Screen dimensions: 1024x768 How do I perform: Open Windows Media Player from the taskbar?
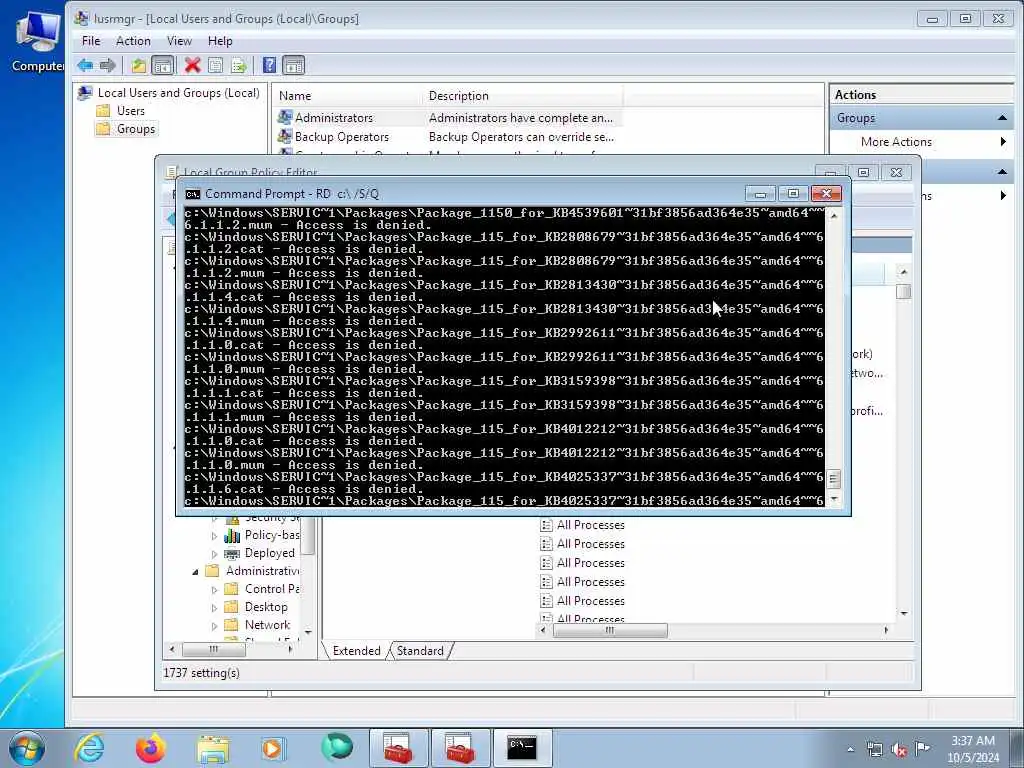coord(273,748)
